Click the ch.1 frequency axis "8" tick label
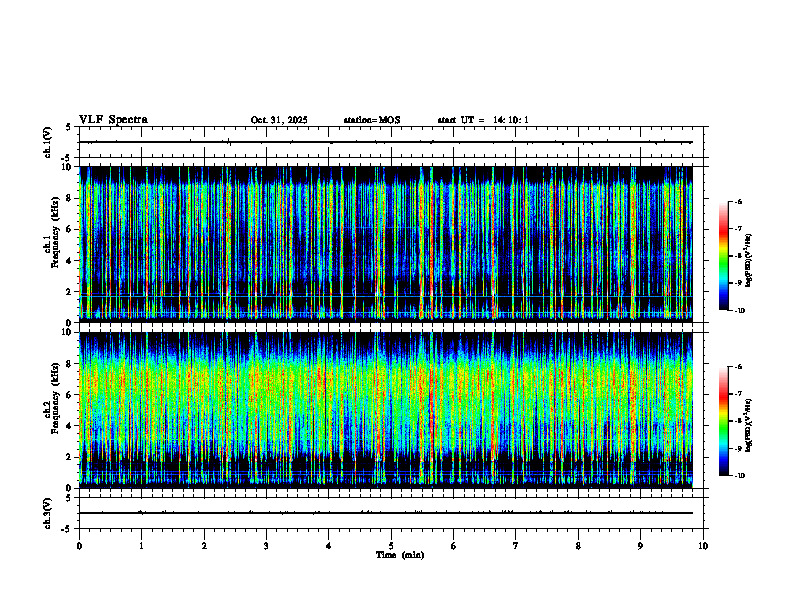The width and height of the screenshot is (792, 612). click(x=70, y=198)
